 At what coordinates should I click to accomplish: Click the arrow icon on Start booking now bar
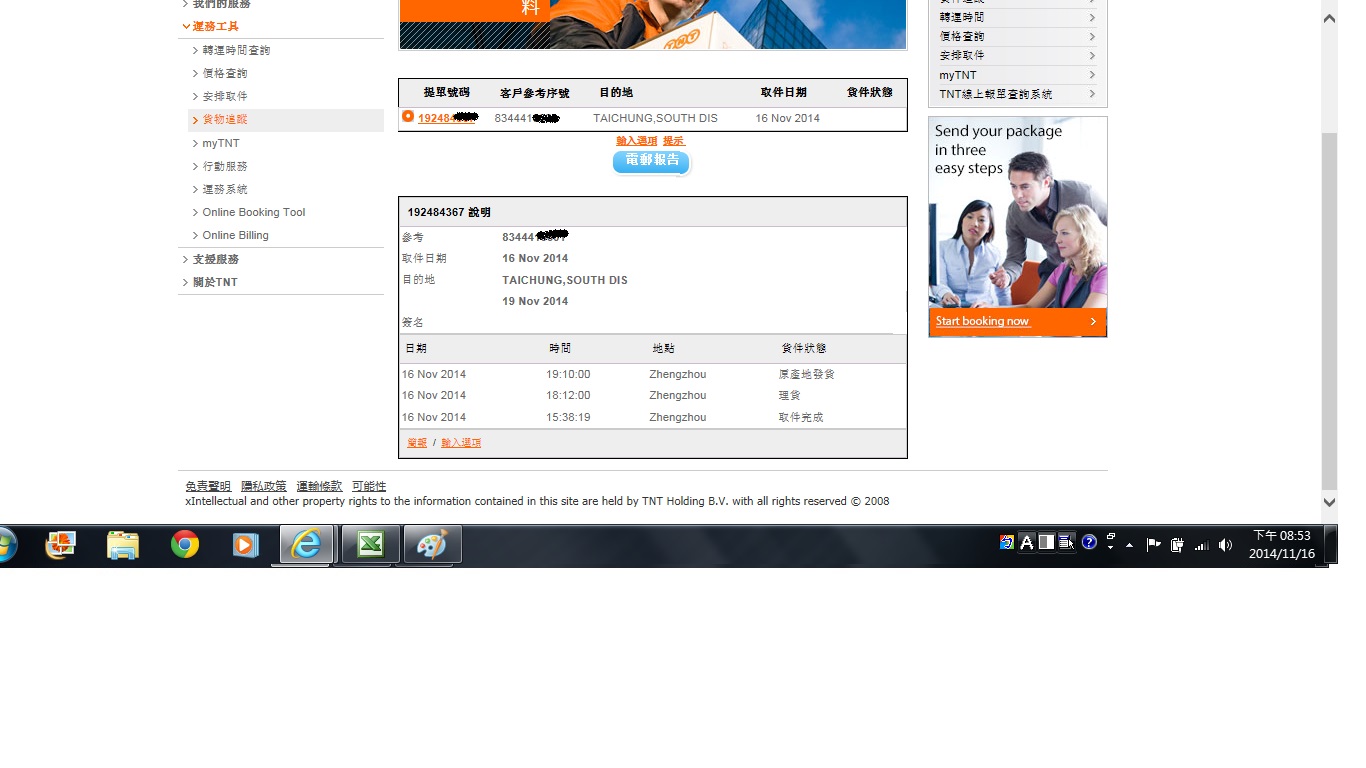click(1092, 321)
